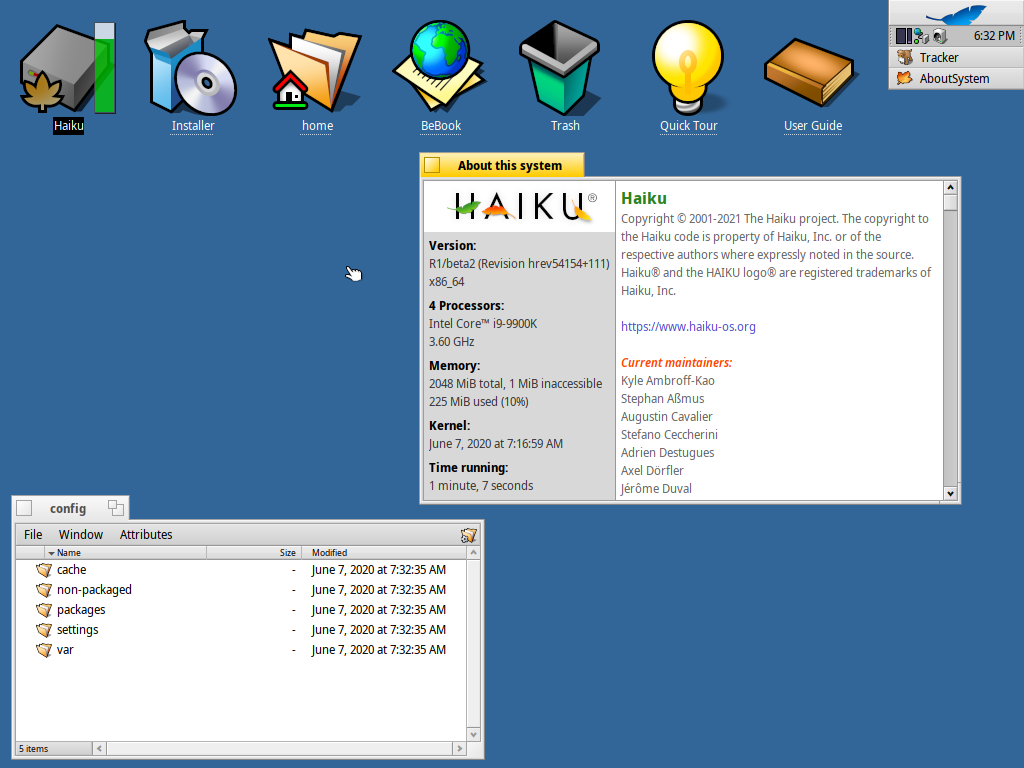Viewport: 1024px width, 768px height.
Task: Click the 'settings' folder name
Action: pos(78,630)
